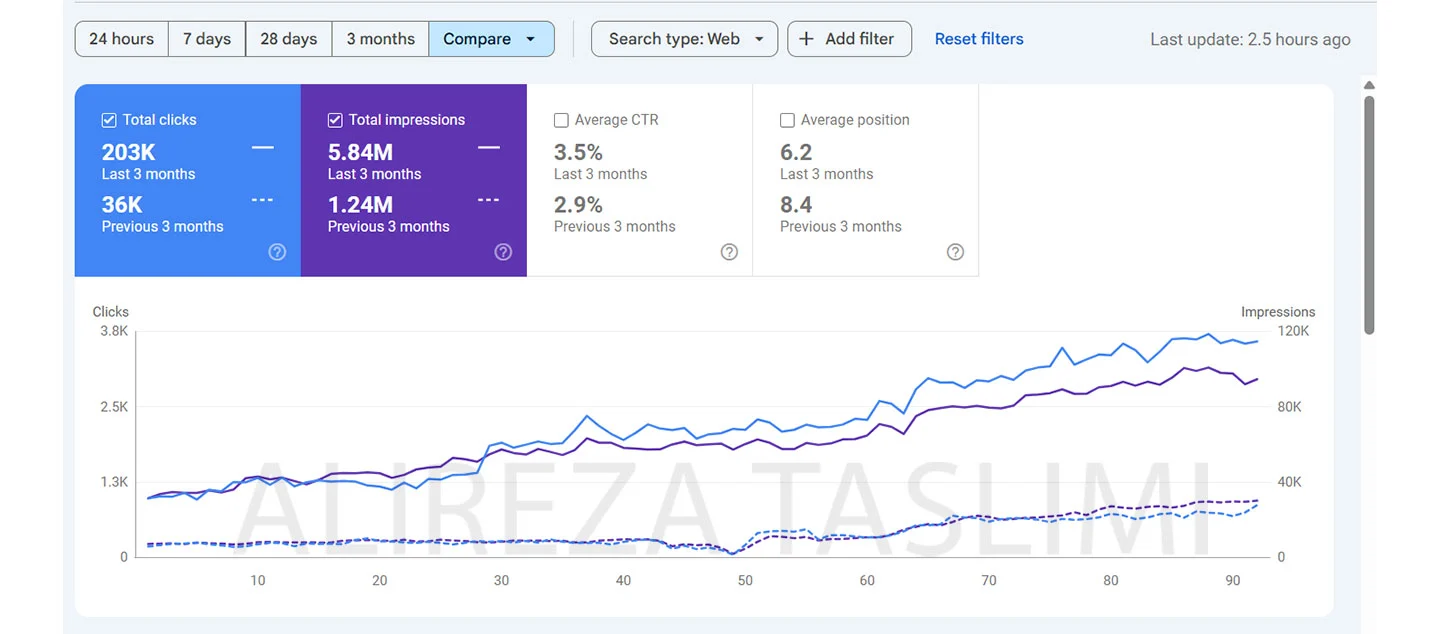Switch to the 28 days range
Screen dimensions: 1440x634
click(288, 39)
